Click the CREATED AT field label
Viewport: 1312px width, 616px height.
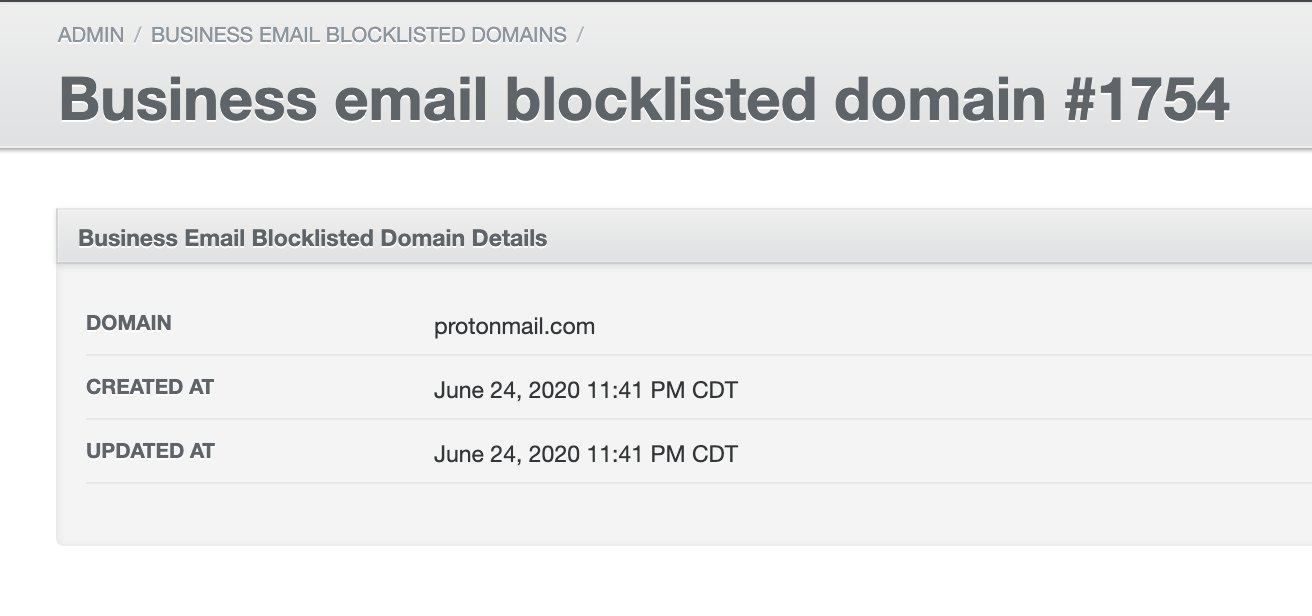(150, 387)
